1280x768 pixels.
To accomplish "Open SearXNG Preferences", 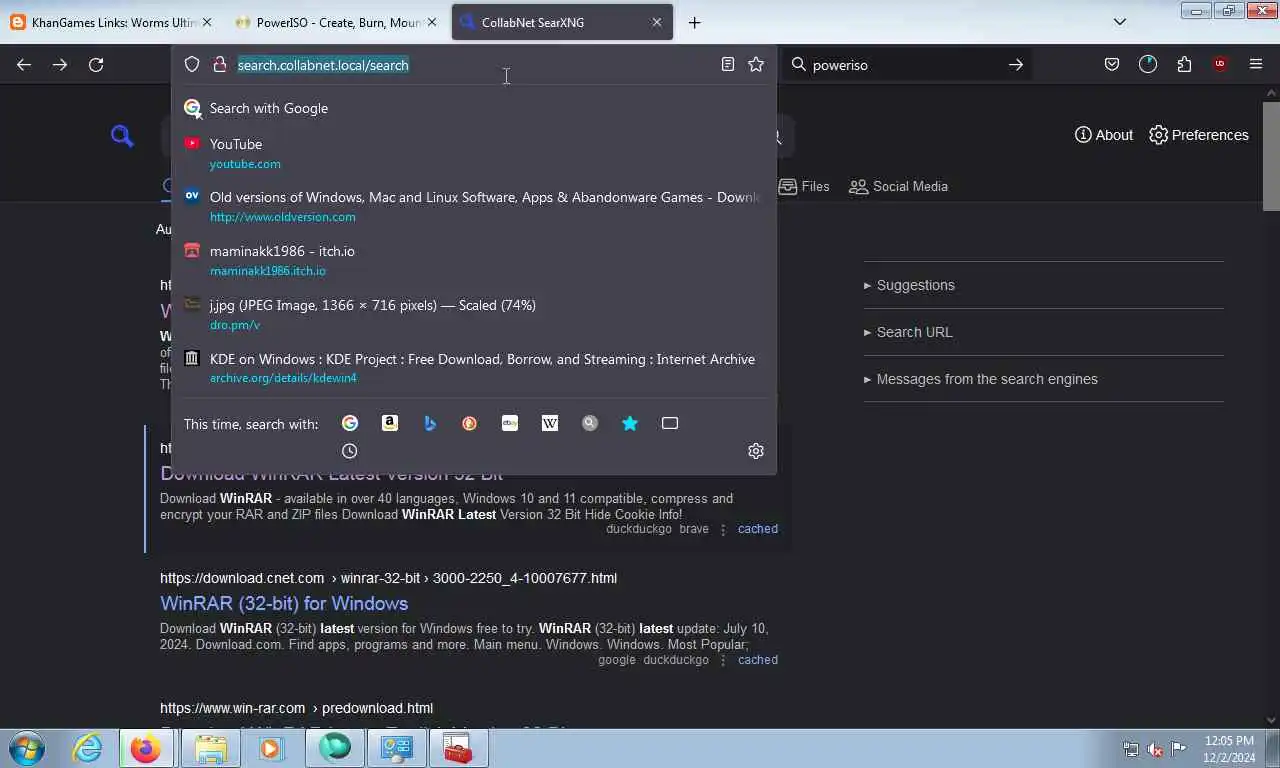I will [1199, 135].
